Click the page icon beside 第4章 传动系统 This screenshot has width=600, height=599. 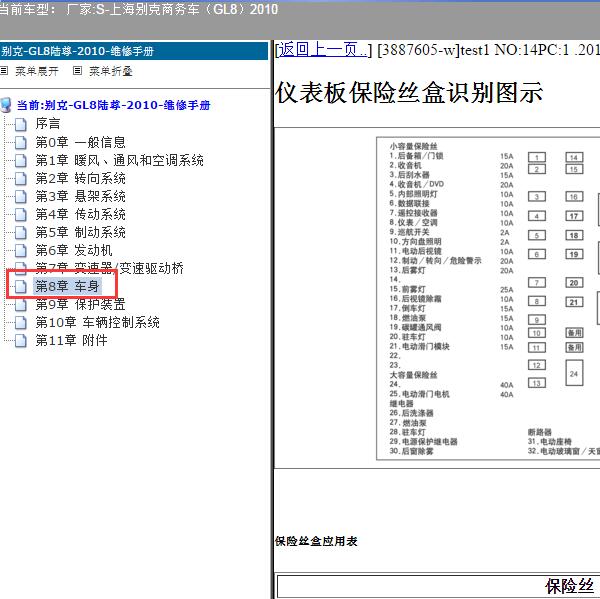(21, 214)
